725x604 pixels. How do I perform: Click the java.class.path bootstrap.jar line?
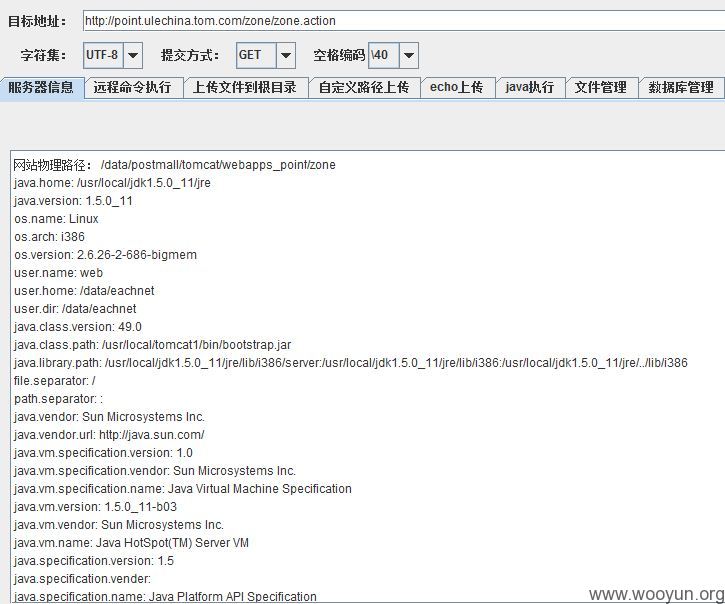pos(153,345)
